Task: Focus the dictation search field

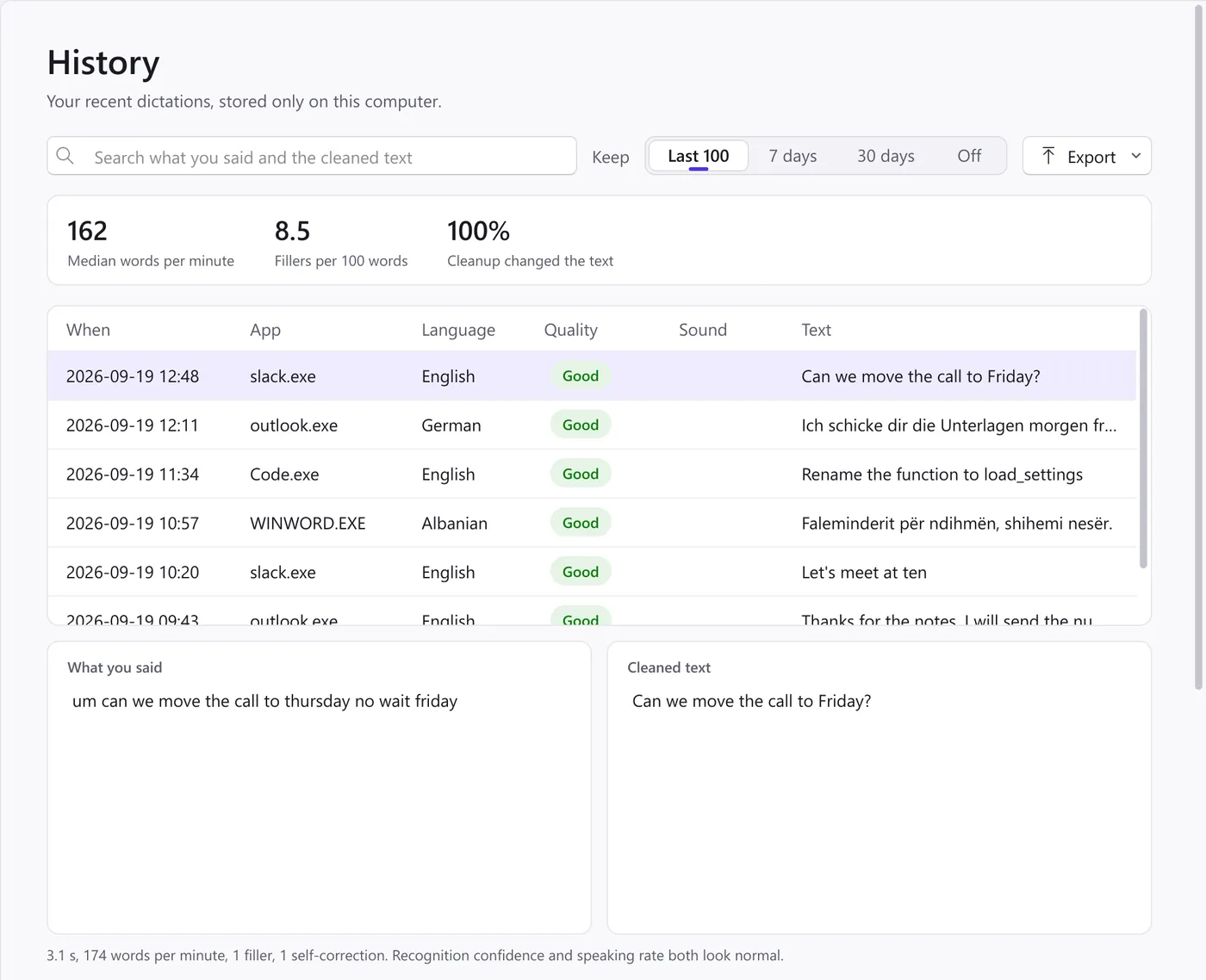Action: 312,156
